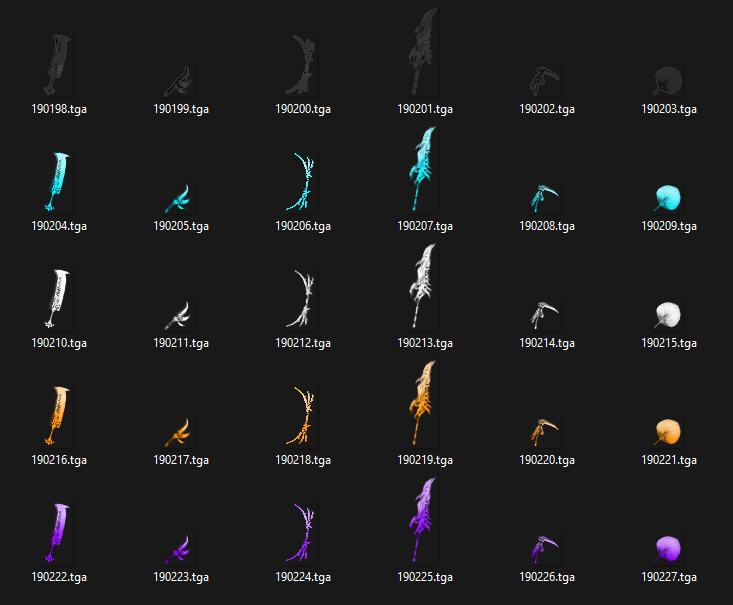Click the 190203.tga dark fan icon
Viewport: 733px width, 605px height.
[x=668, y=80]
